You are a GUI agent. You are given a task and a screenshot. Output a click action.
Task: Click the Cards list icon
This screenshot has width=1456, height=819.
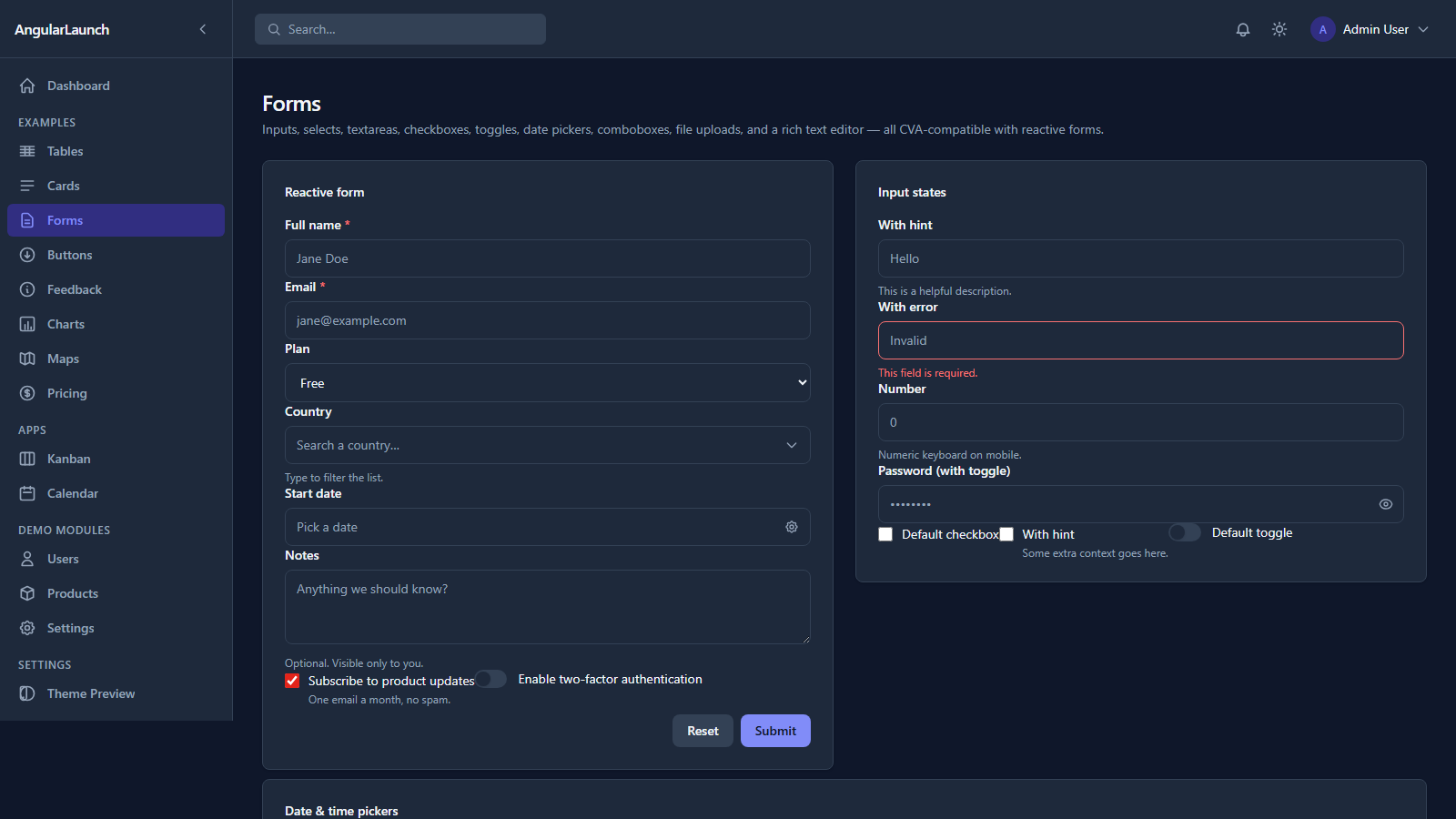[x=27, y=186]
